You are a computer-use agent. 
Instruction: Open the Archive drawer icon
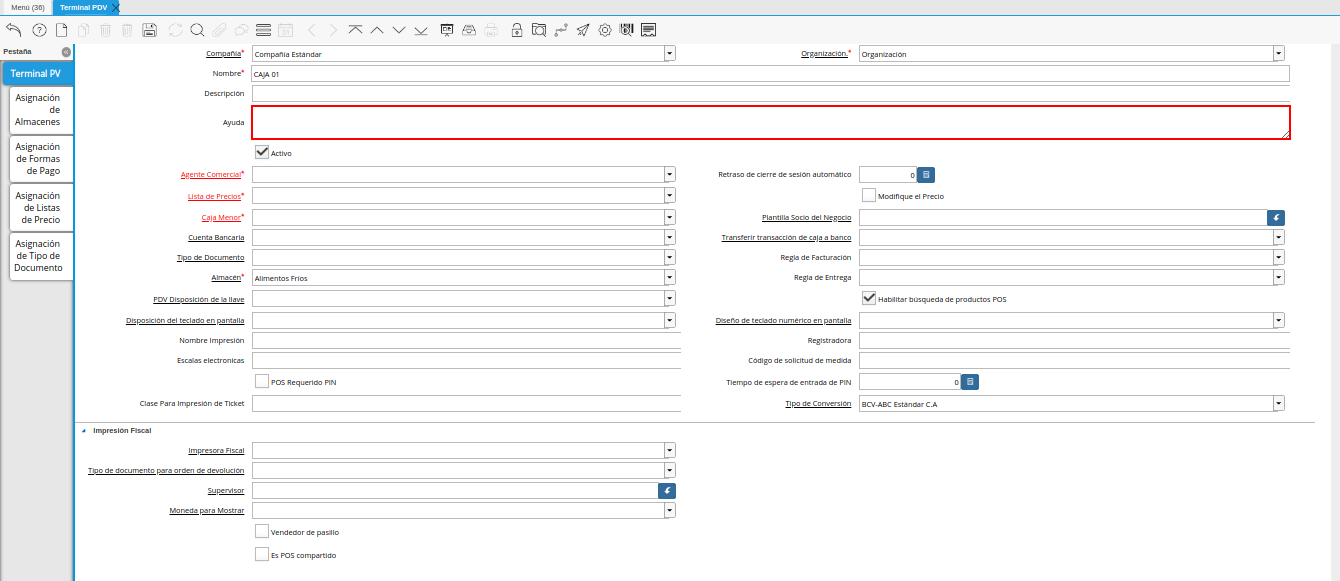pos(469,30)
